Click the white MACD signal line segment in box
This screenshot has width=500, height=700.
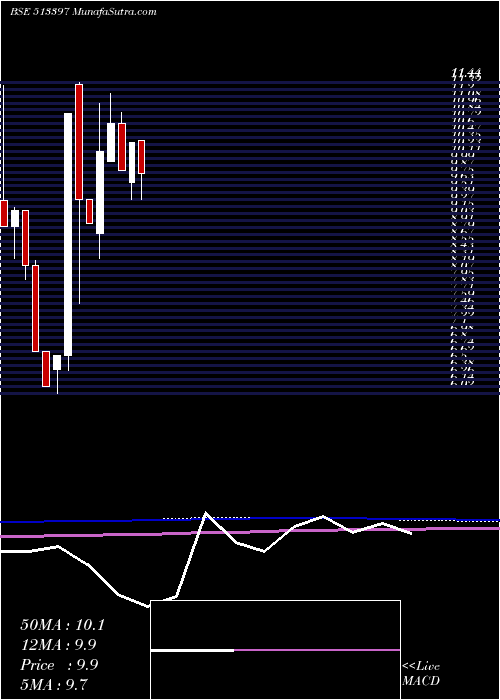click(x=192, y=650)
